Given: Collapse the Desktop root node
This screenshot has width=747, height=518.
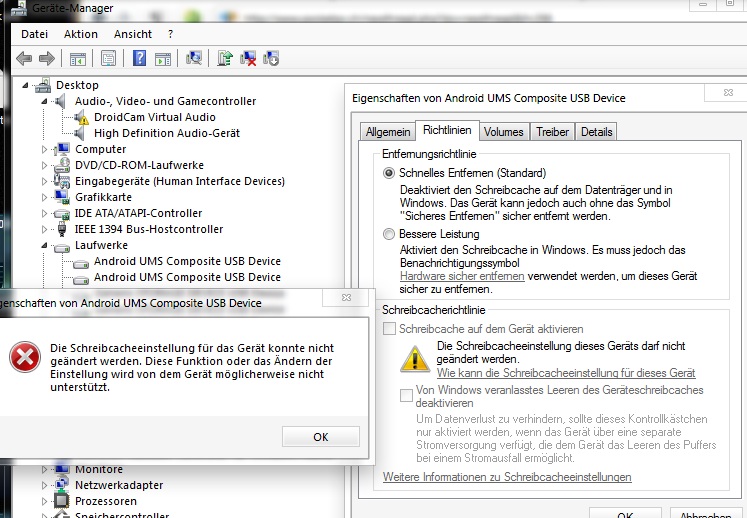Looking at the screenshot, I should (25, 86).
